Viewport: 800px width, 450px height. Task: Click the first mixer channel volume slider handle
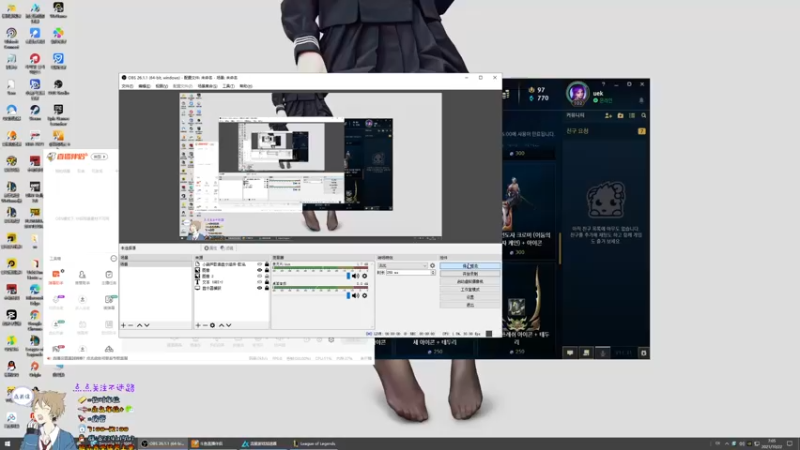[x=348, y=276]
